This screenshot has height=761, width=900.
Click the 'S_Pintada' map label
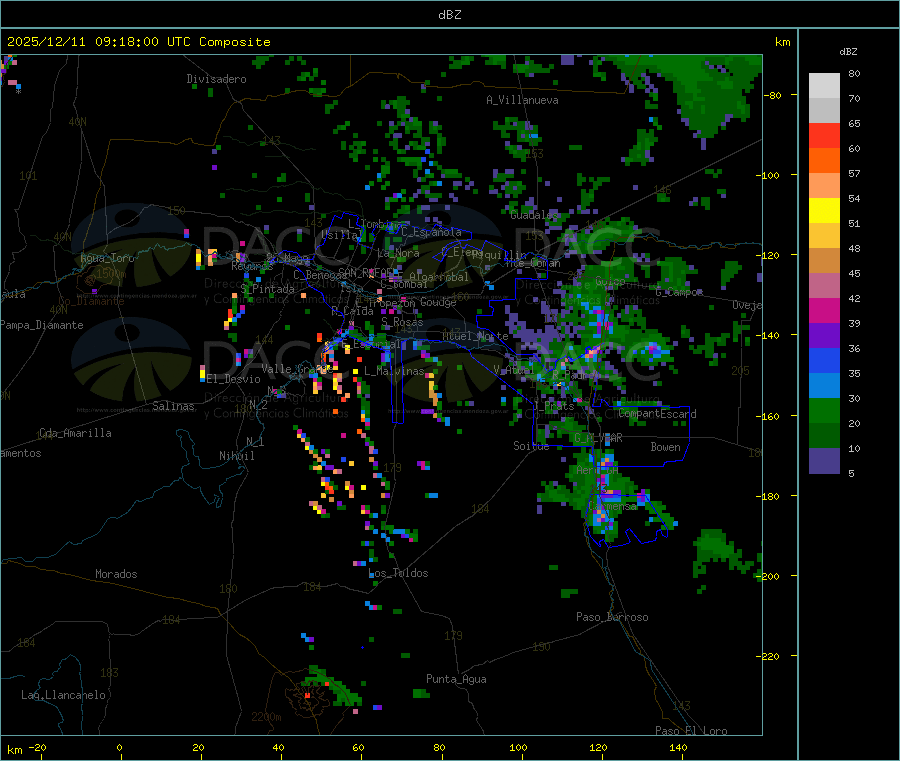[267, 289]
